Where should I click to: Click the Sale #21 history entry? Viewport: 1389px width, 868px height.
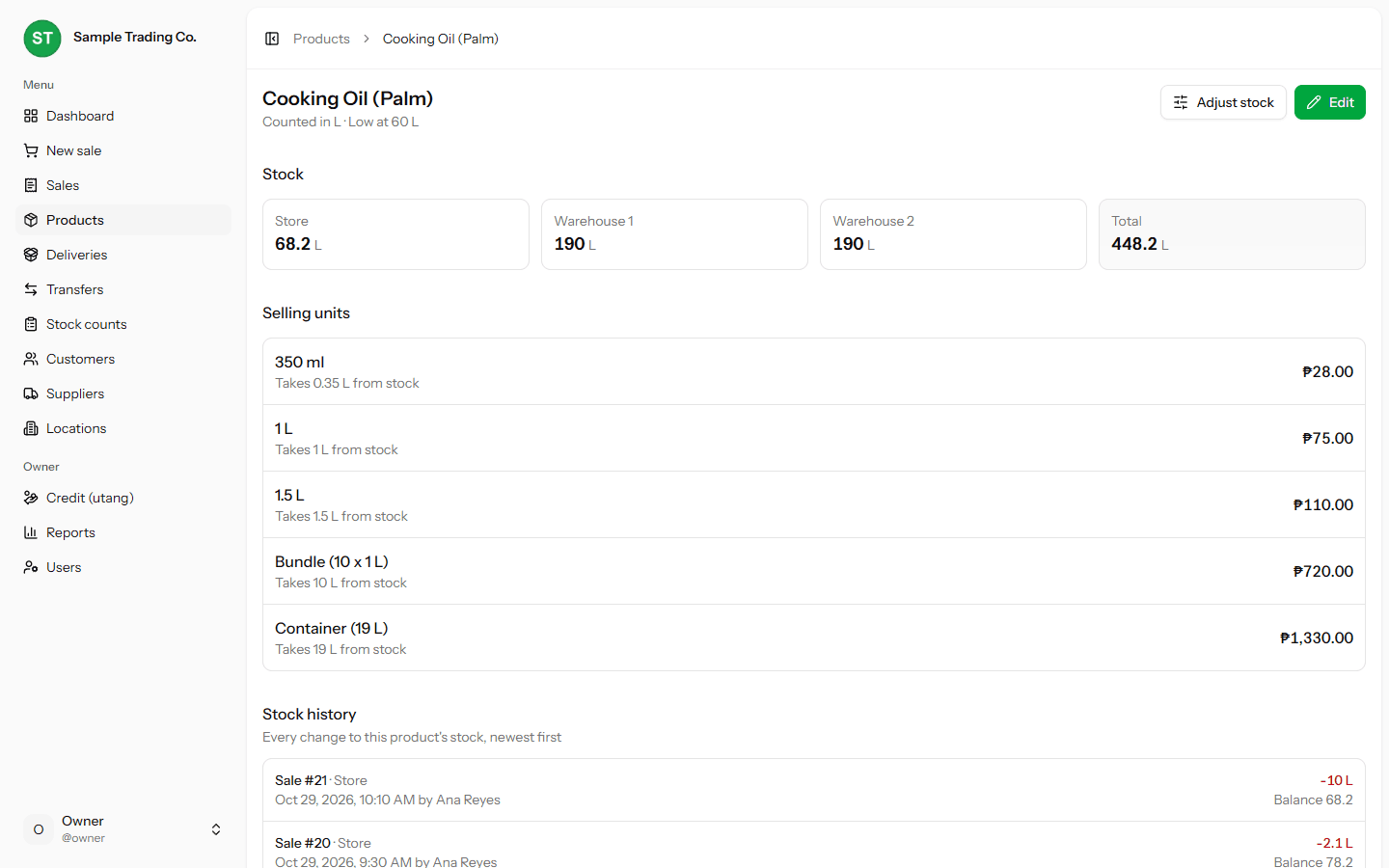point(814,790)
